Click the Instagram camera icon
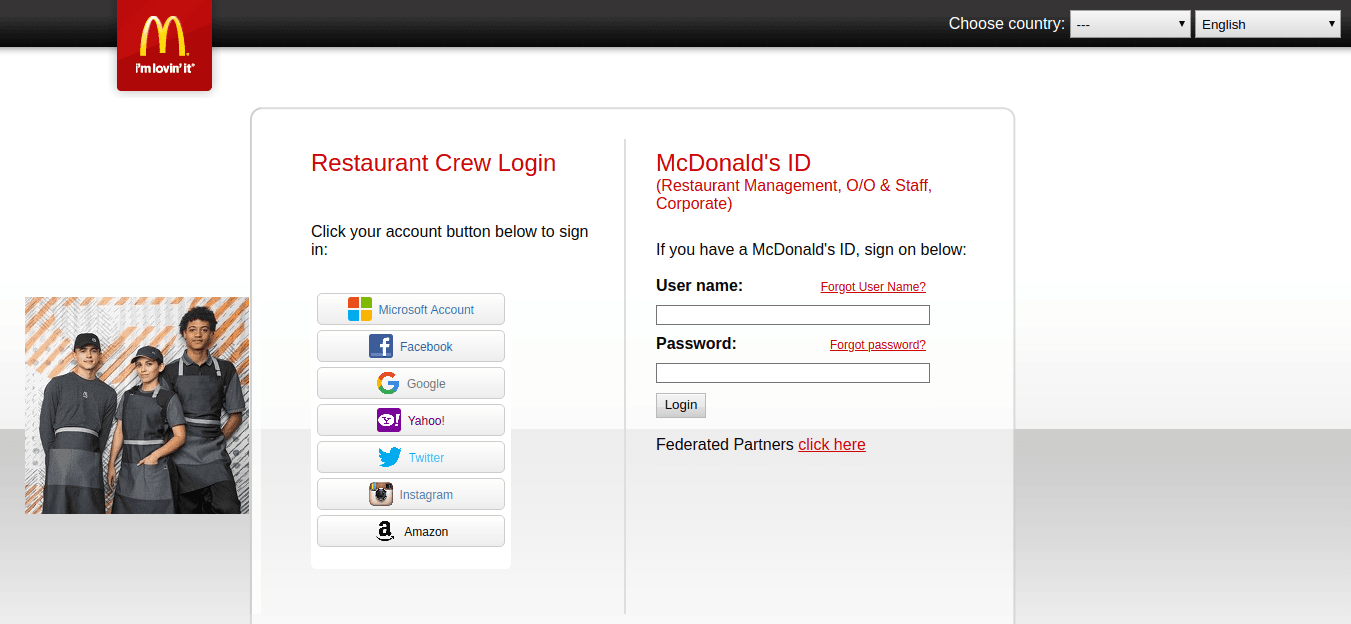This screenshot has height=624, width=1351. [381, 494]
